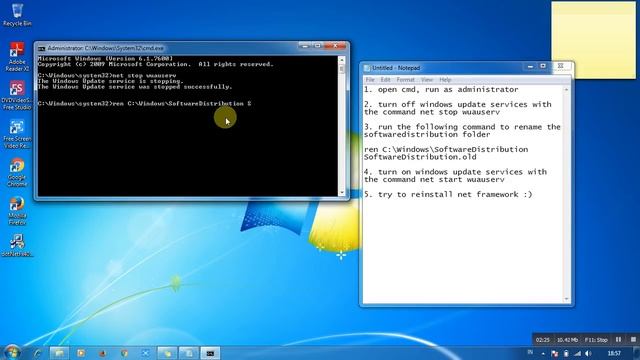The height and width of the screenshot is (360, 640).
Task: Open the Format menu in Notepad
Action: click(405, 80)
